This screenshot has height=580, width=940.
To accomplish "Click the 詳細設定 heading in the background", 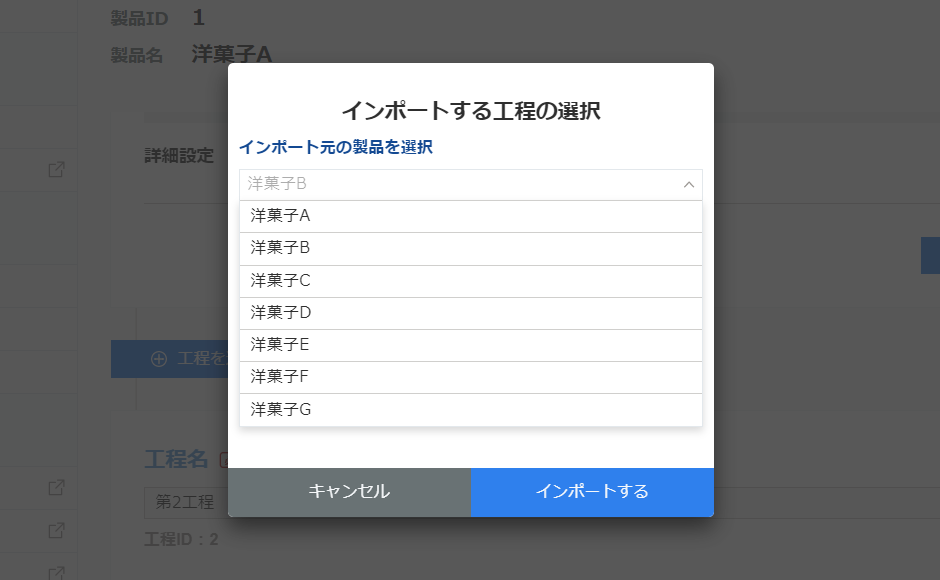I will tap(179, 156).
